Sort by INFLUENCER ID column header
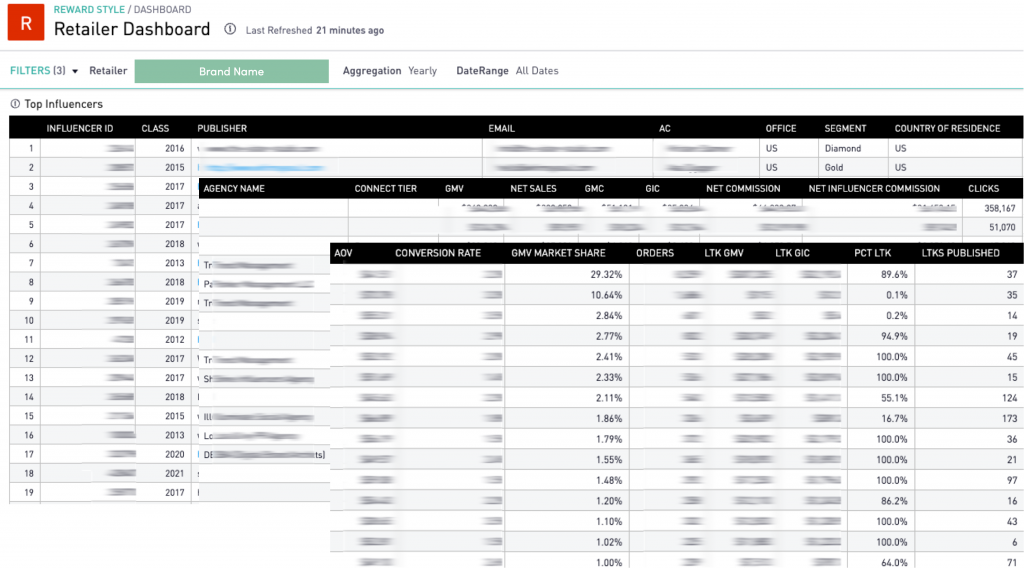The height and width of the screenshot is (568, 1024). (80, 129)
